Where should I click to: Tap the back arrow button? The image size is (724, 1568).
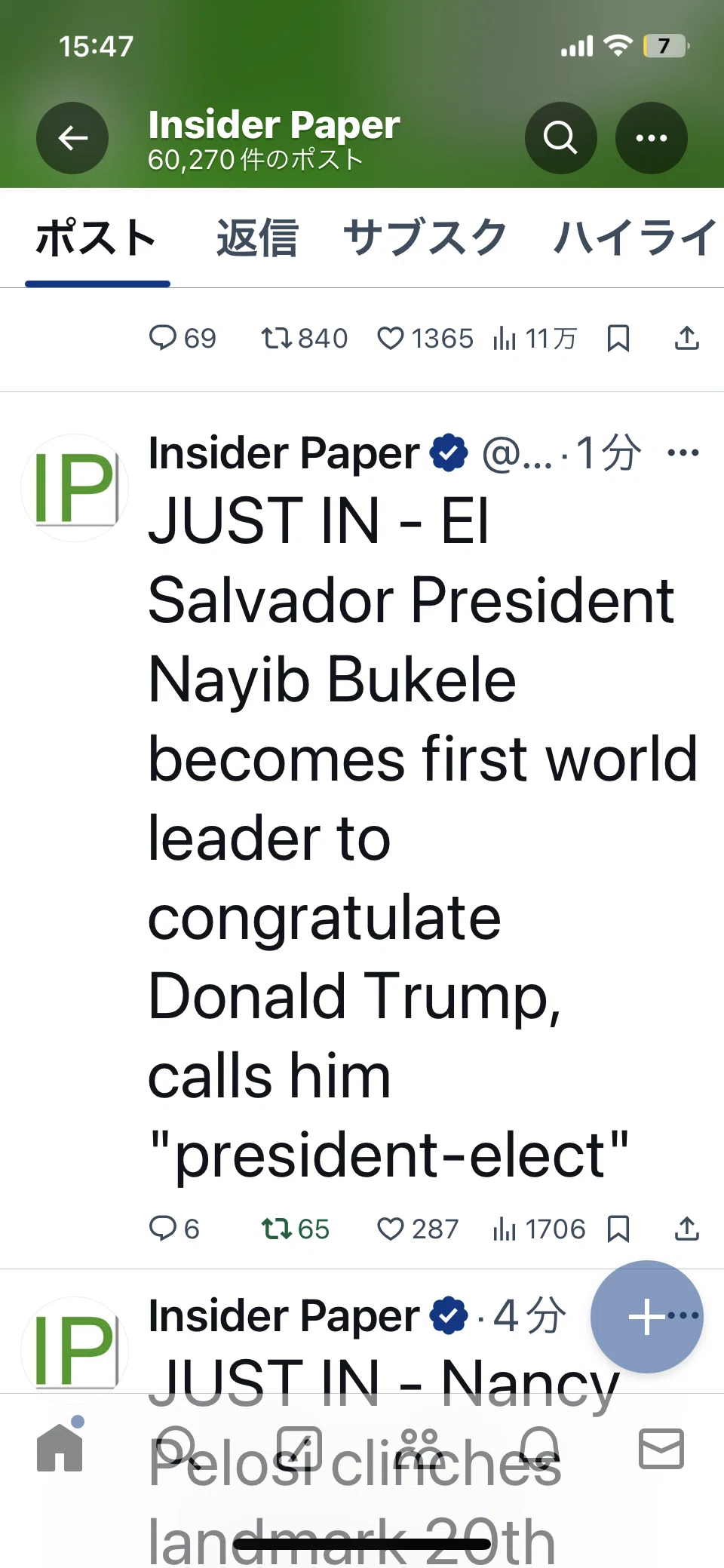pos(72,138)
